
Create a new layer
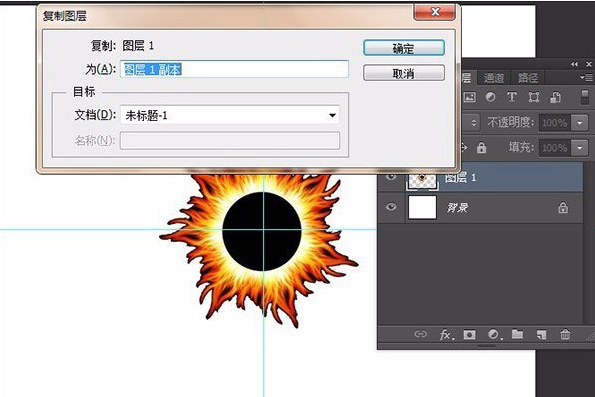[541, 334]
